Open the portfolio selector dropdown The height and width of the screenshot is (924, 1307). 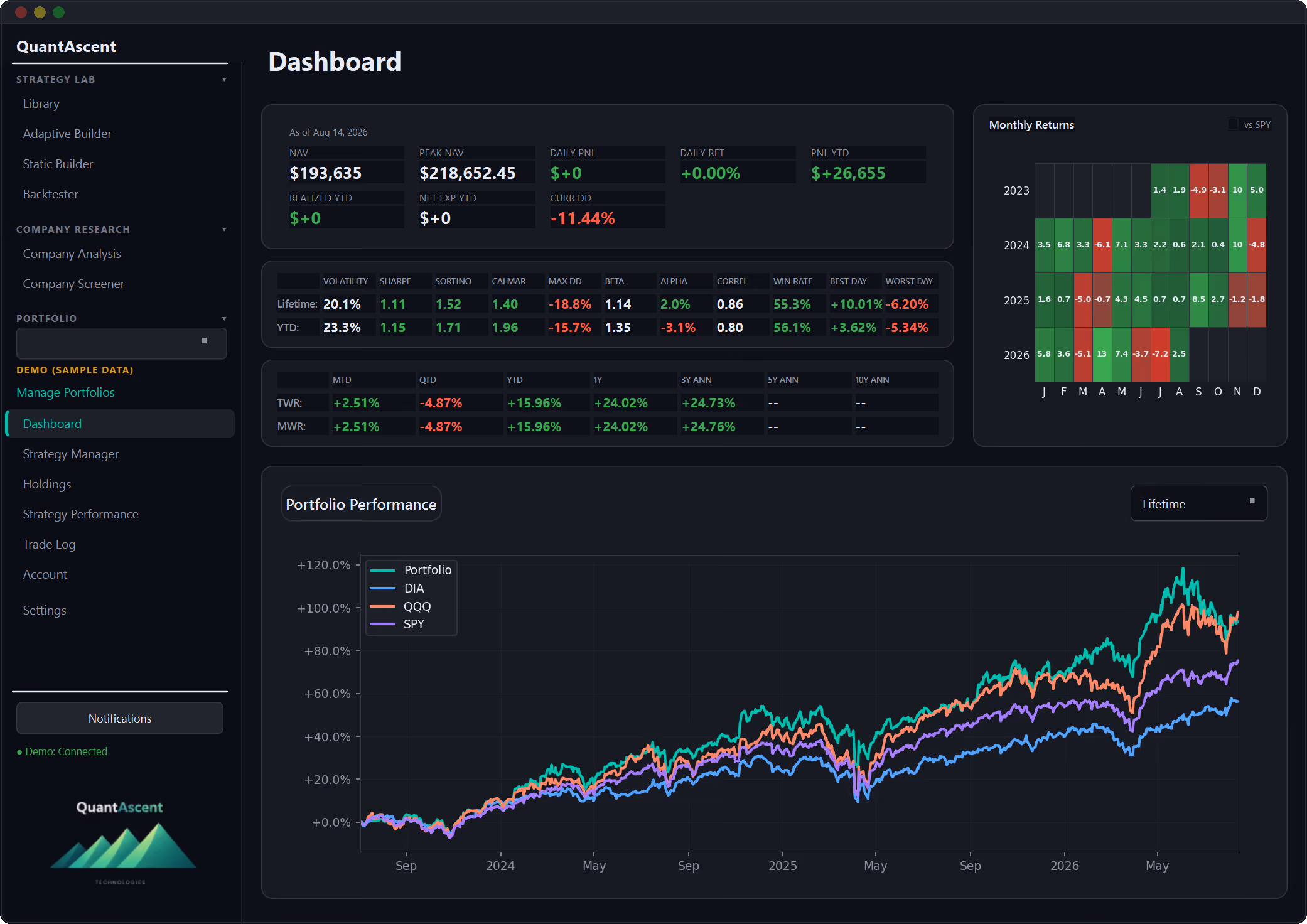[122, 343]
